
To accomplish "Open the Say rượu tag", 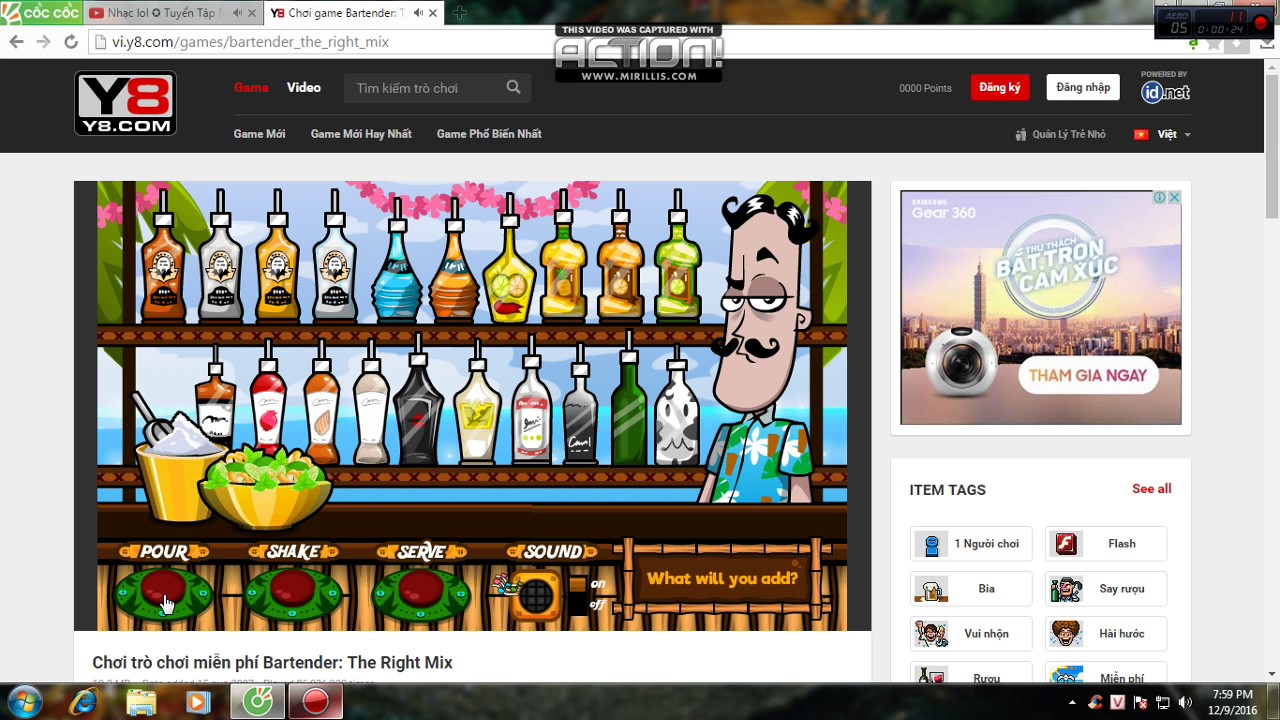I will pyautogui.click(x=1106, y=589).
